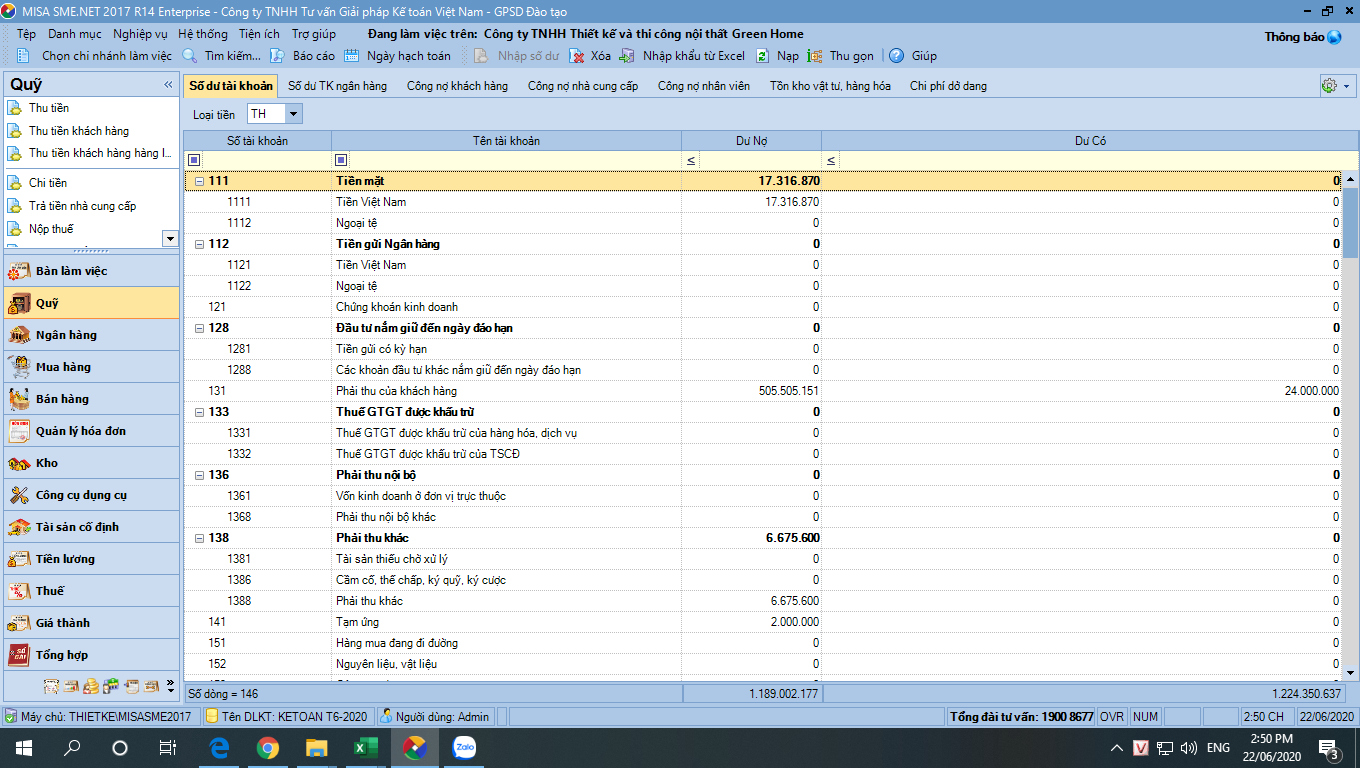The image size is (1360, 768).
Task: Click Thu tiền khách hàng link
Action: coord(78,131)
